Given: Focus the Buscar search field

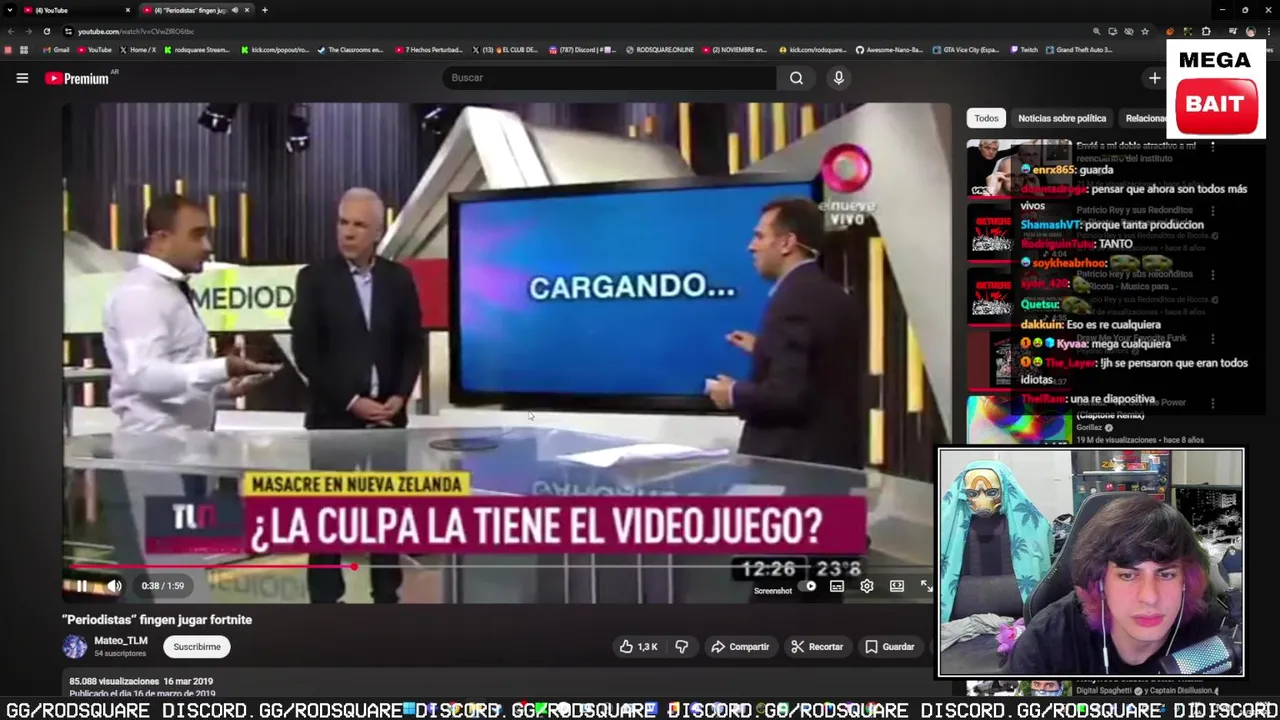Looking at the screenshot, I should point(610,78).
